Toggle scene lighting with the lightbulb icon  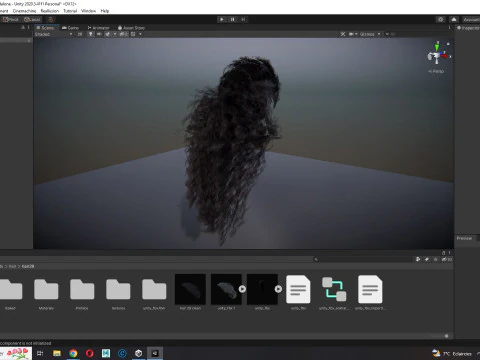tap(90, 34)
